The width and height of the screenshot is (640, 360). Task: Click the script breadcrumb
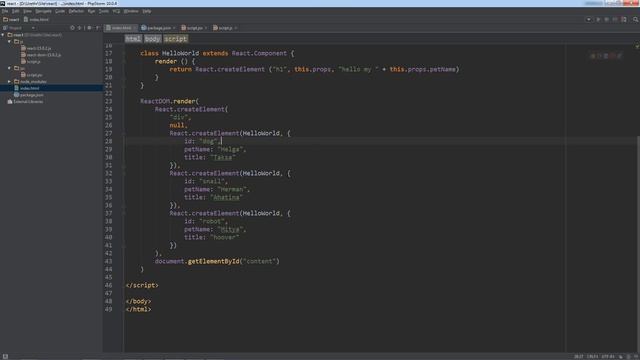(176, 39)
